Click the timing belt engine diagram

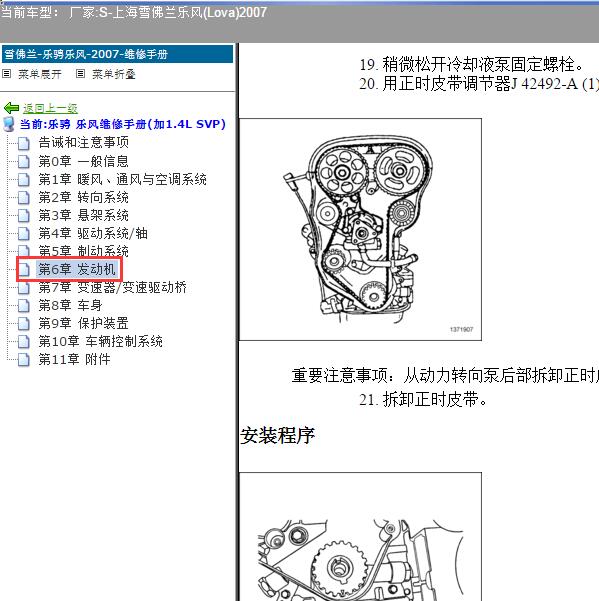point(360,229)
